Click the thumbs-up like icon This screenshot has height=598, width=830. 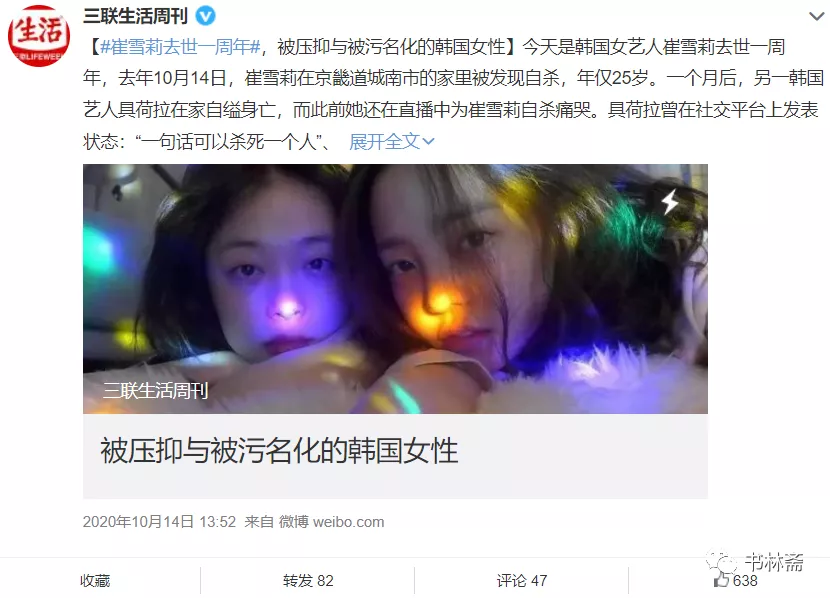[721, 579]
